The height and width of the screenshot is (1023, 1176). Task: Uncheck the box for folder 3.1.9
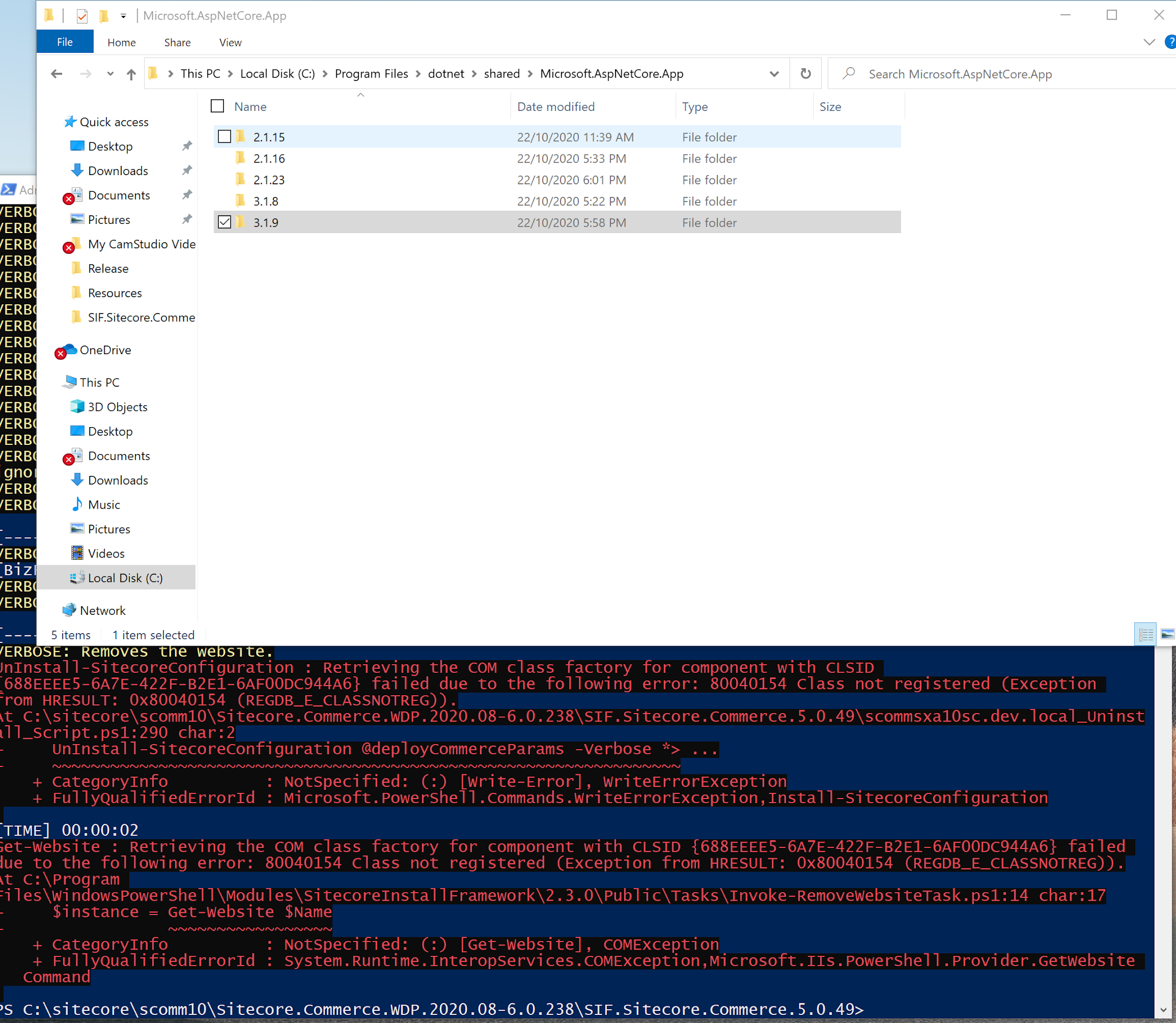(x=225, y=222)
